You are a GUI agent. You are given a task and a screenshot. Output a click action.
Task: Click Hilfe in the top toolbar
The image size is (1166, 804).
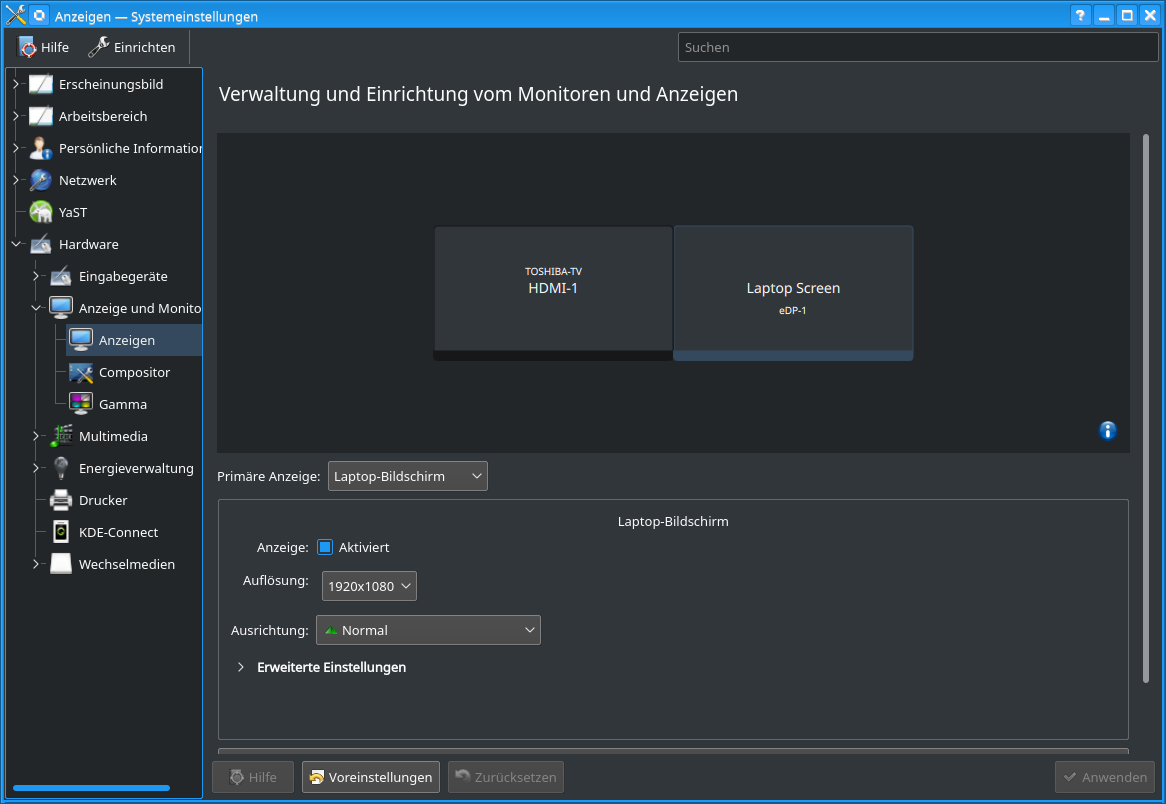click(44, 47)
